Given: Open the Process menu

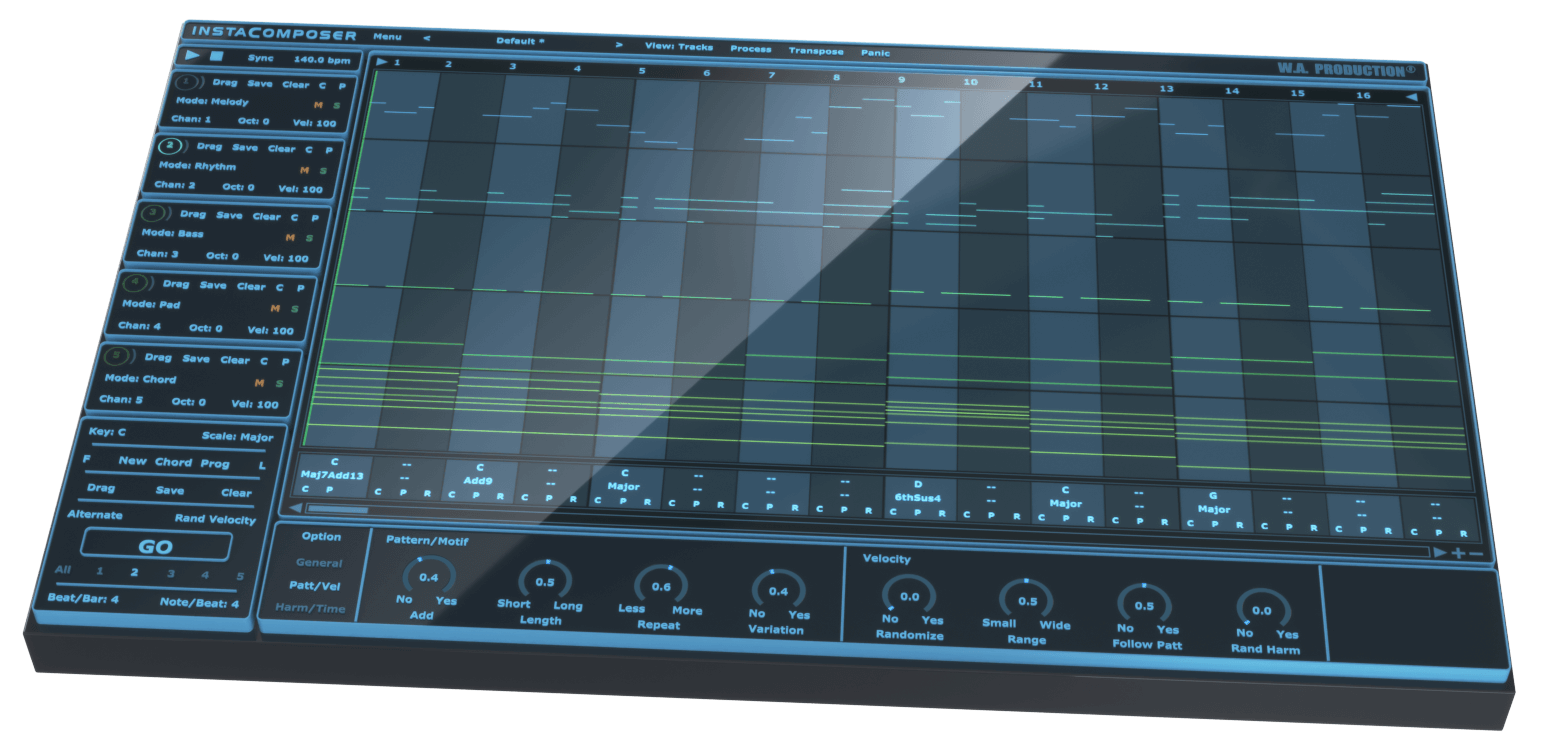Looking at the screenshot, I should click(750, 48).
